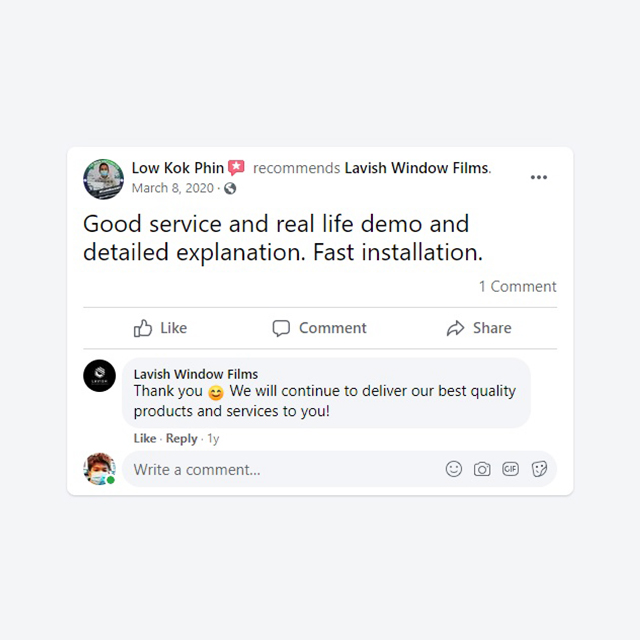Insert an emoji with the smiley icon

pos(453,469)
